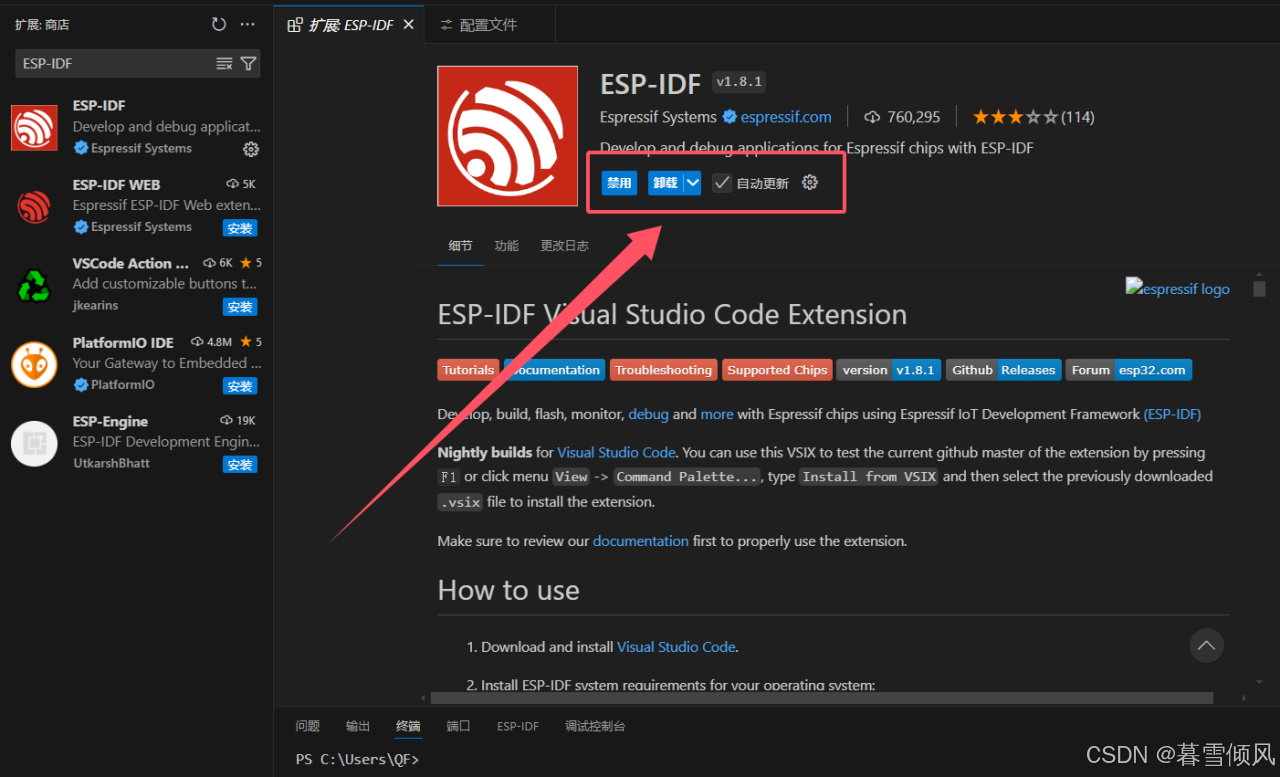
Task: Open the 调试控制台 debug console tab
Action: pos(595,726)
